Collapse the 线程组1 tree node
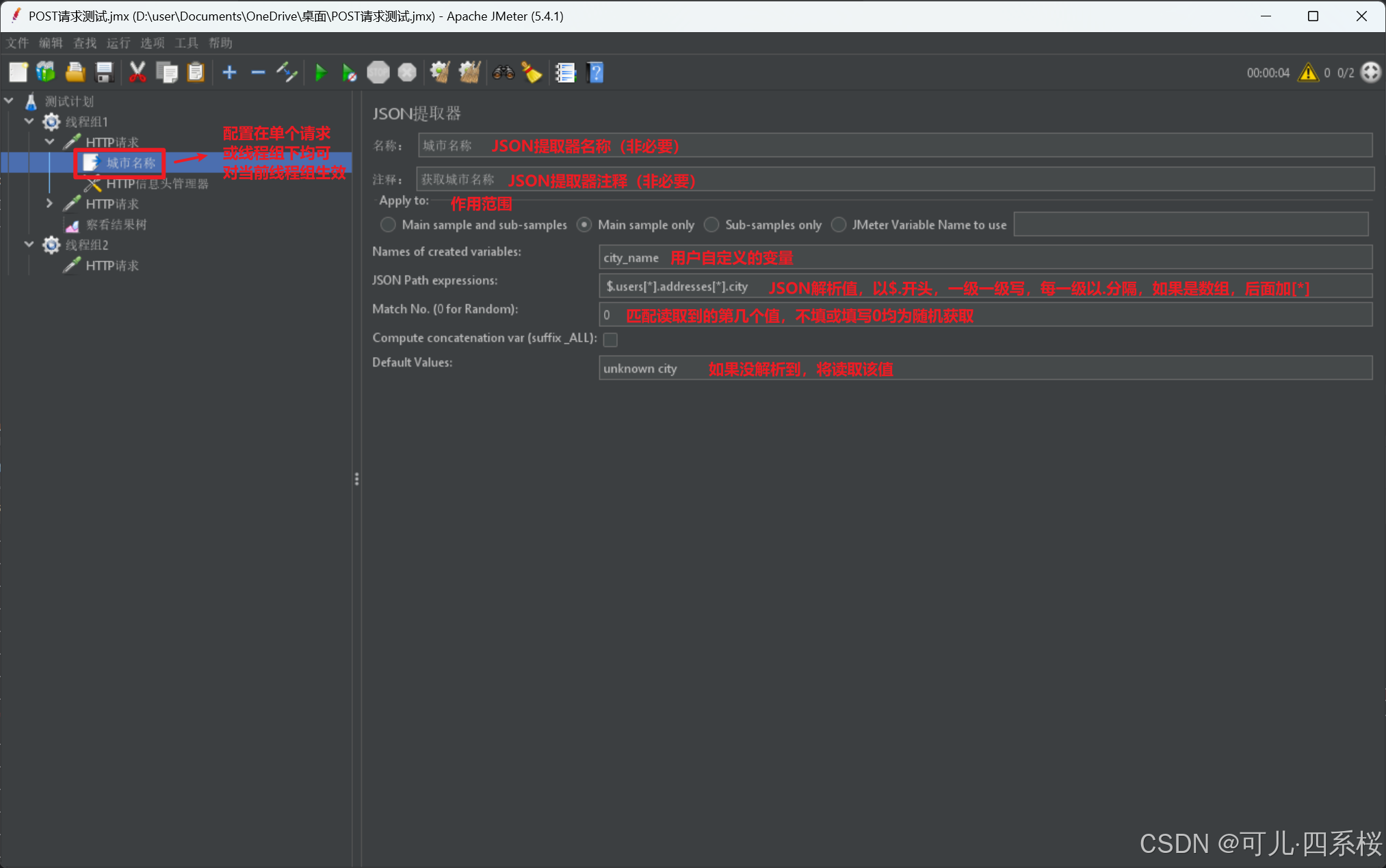Viewport: 1386px width, 868px height. point(29,121)
